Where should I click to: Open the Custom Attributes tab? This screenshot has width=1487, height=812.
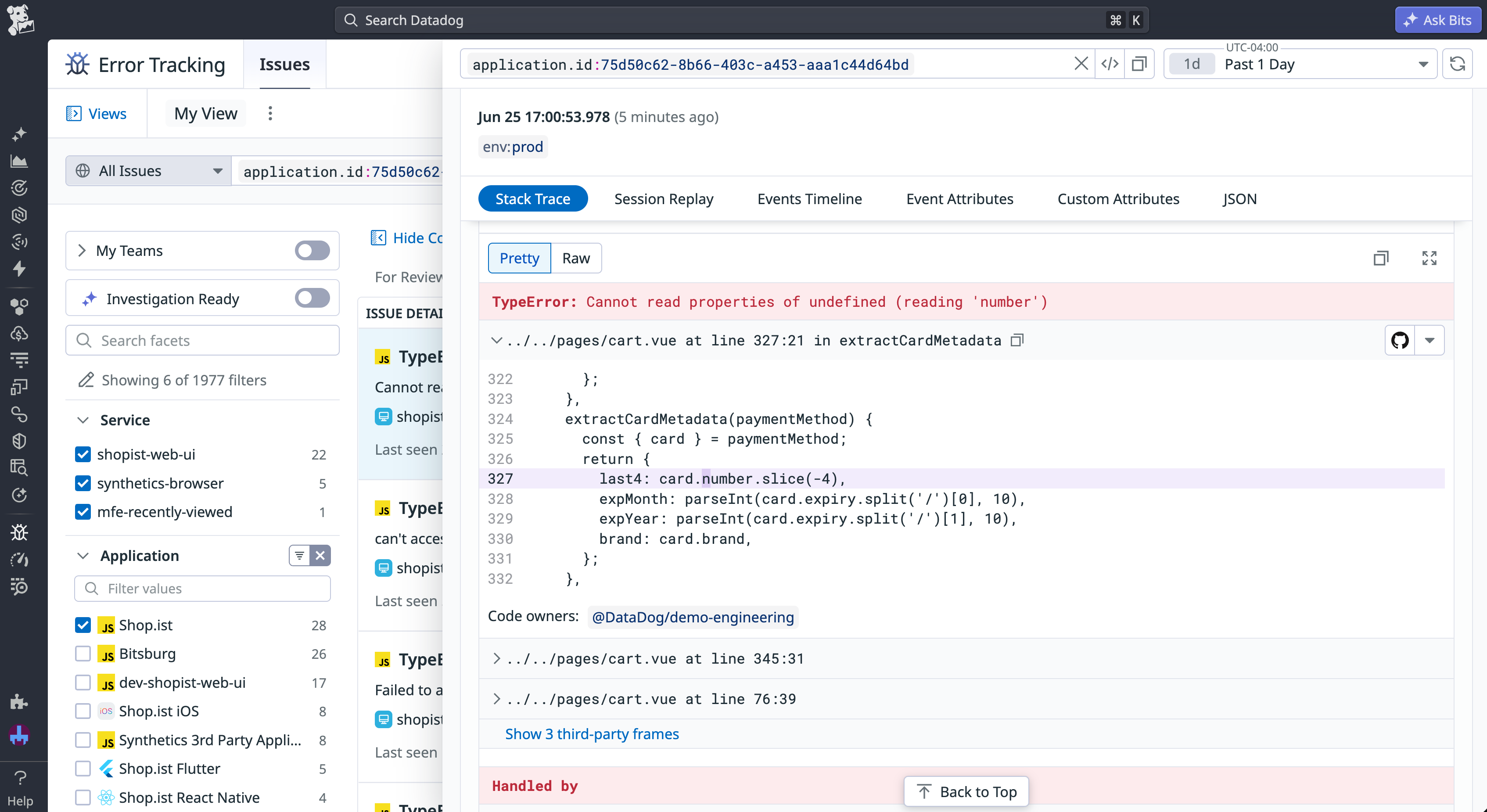tap(1118, 199)
